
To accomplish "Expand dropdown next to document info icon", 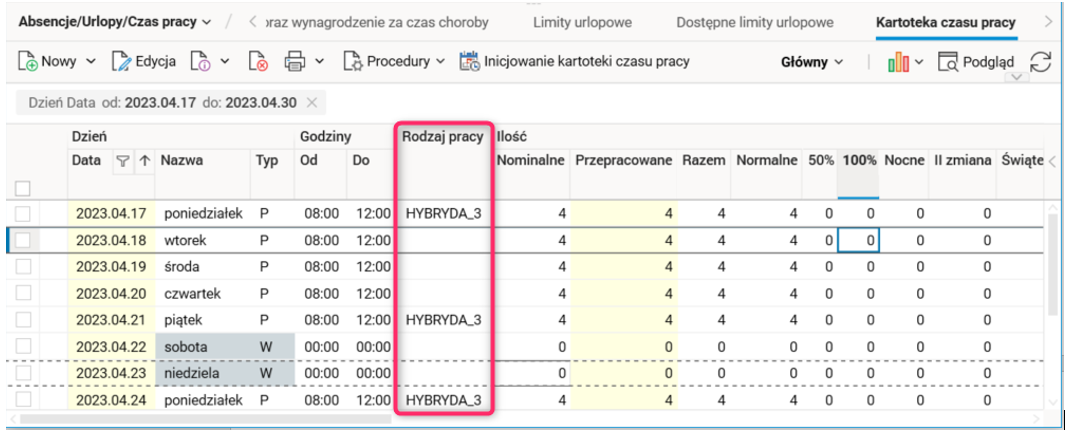I will pos(224,61).
